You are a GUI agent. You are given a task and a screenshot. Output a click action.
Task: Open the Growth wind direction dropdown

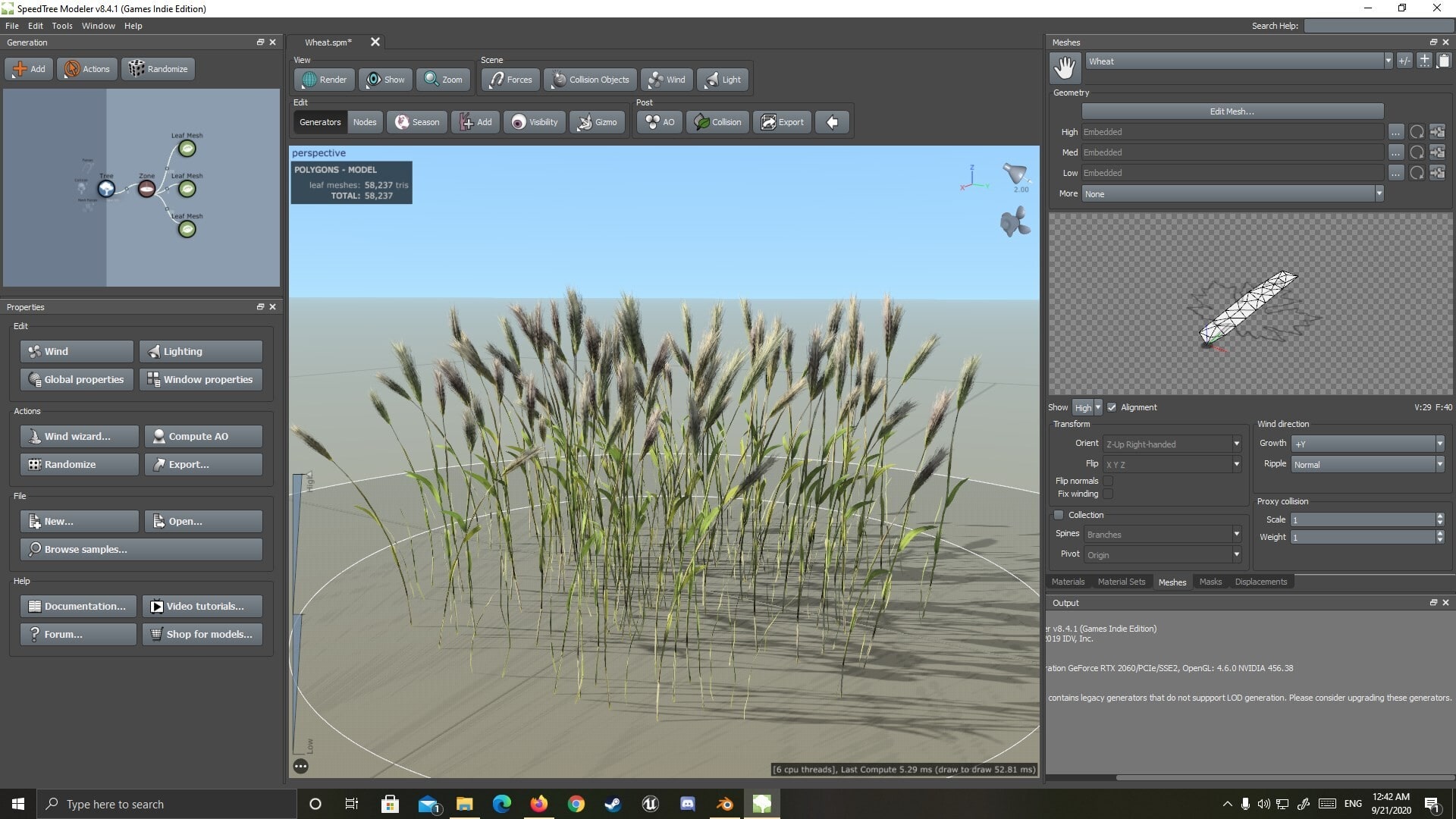coord(1367,444)
